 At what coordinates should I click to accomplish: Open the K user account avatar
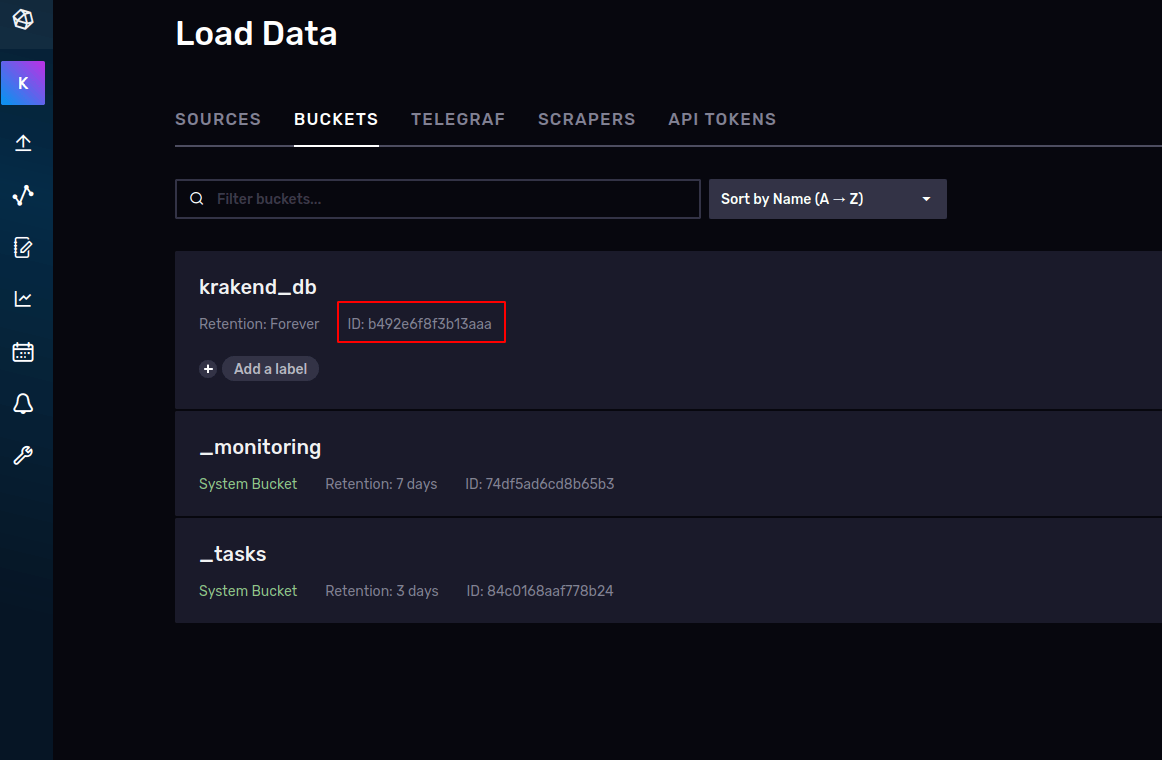(23, 83)
